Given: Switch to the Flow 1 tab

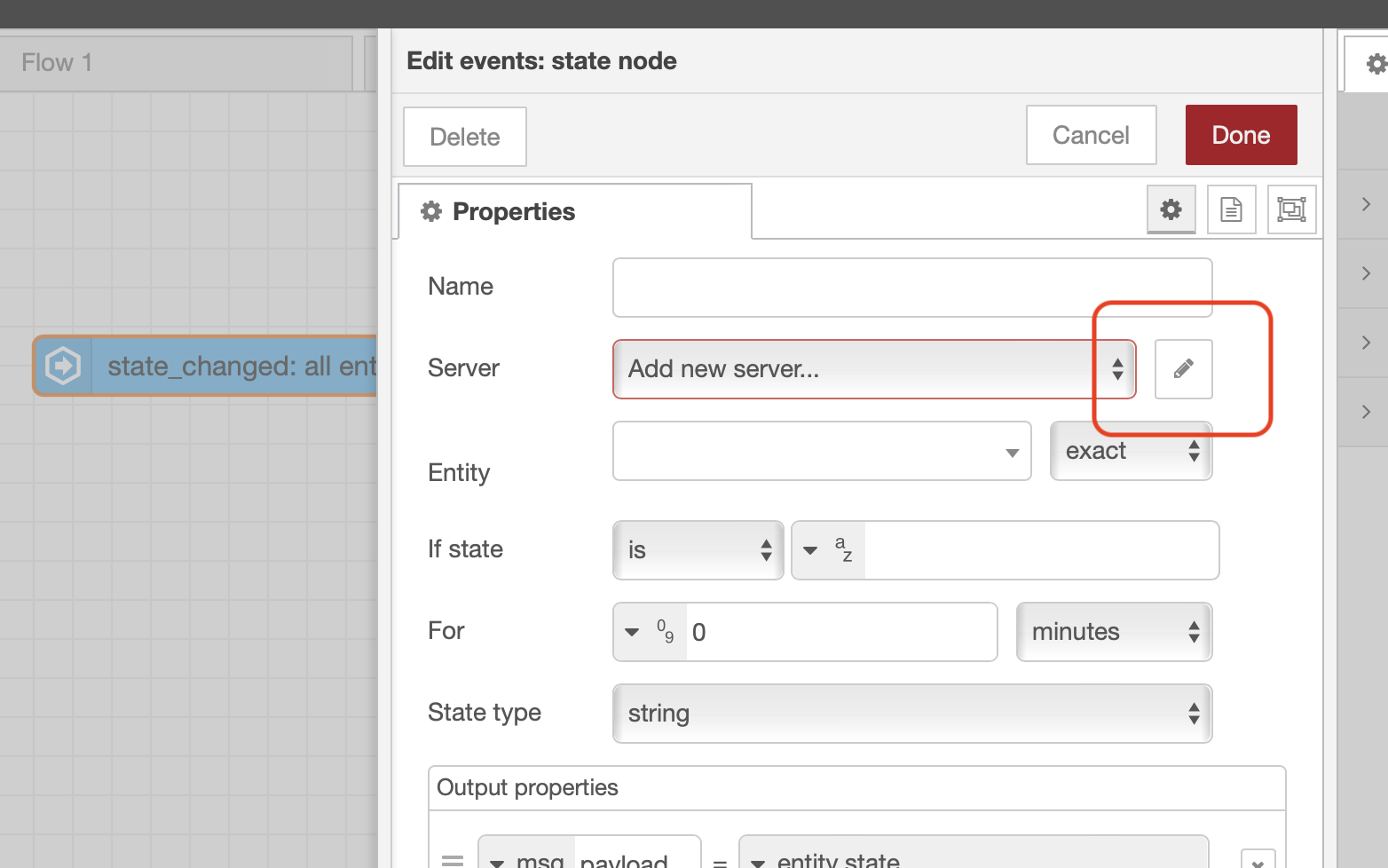Looking at the screenshot, I should point(176,63).
